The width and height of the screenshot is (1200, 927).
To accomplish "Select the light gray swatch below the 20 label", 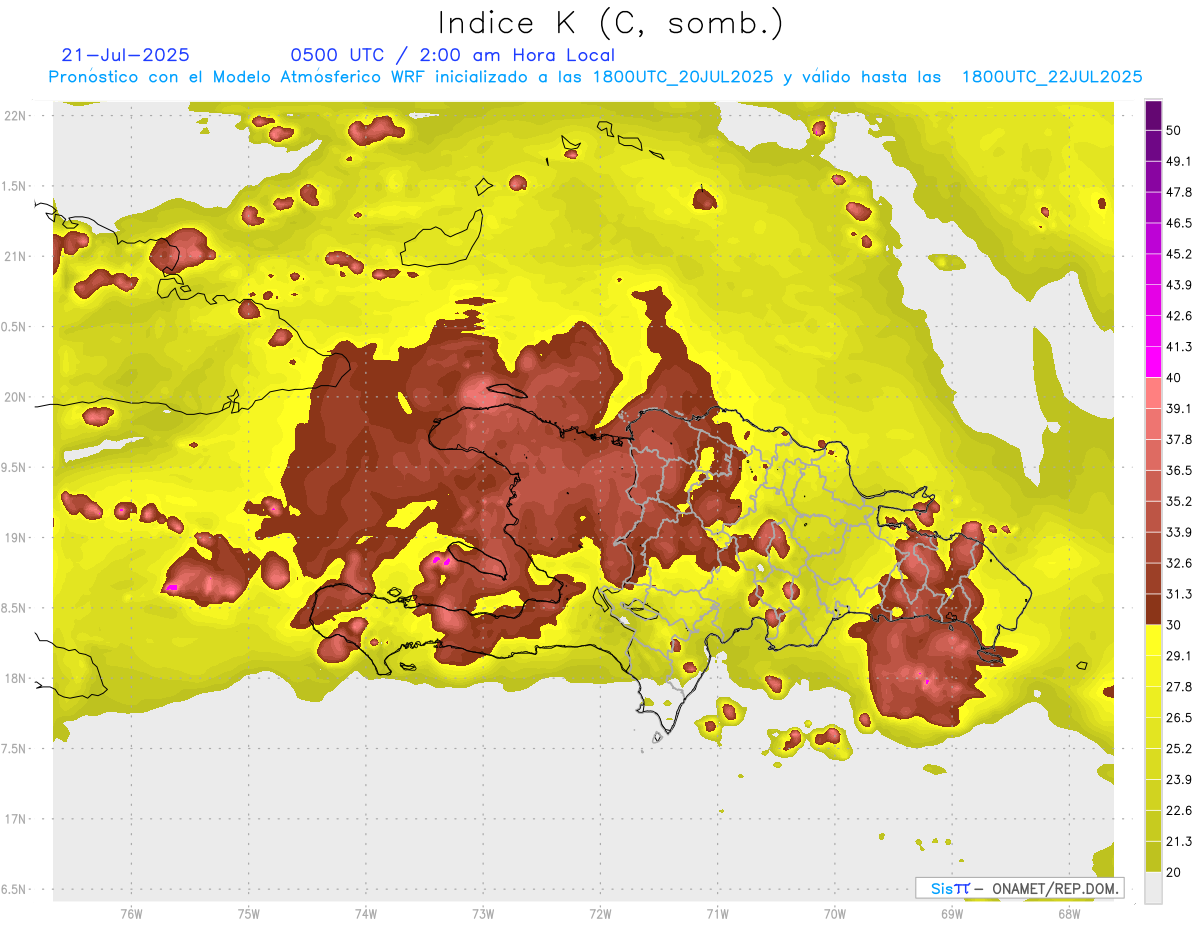I will (1153, 887).
